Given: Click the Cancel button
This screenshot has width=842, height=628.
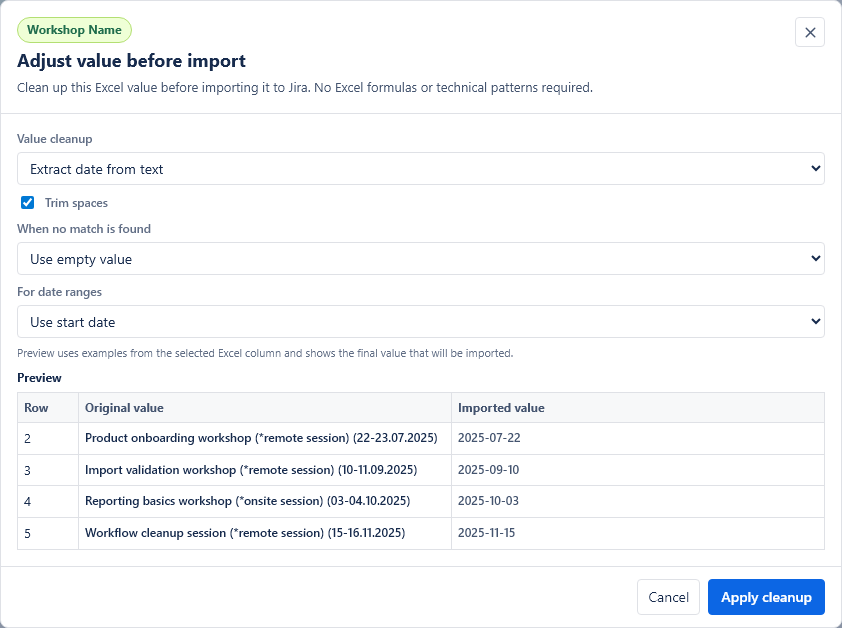Looking at the screenshot, I should (668, 597).
